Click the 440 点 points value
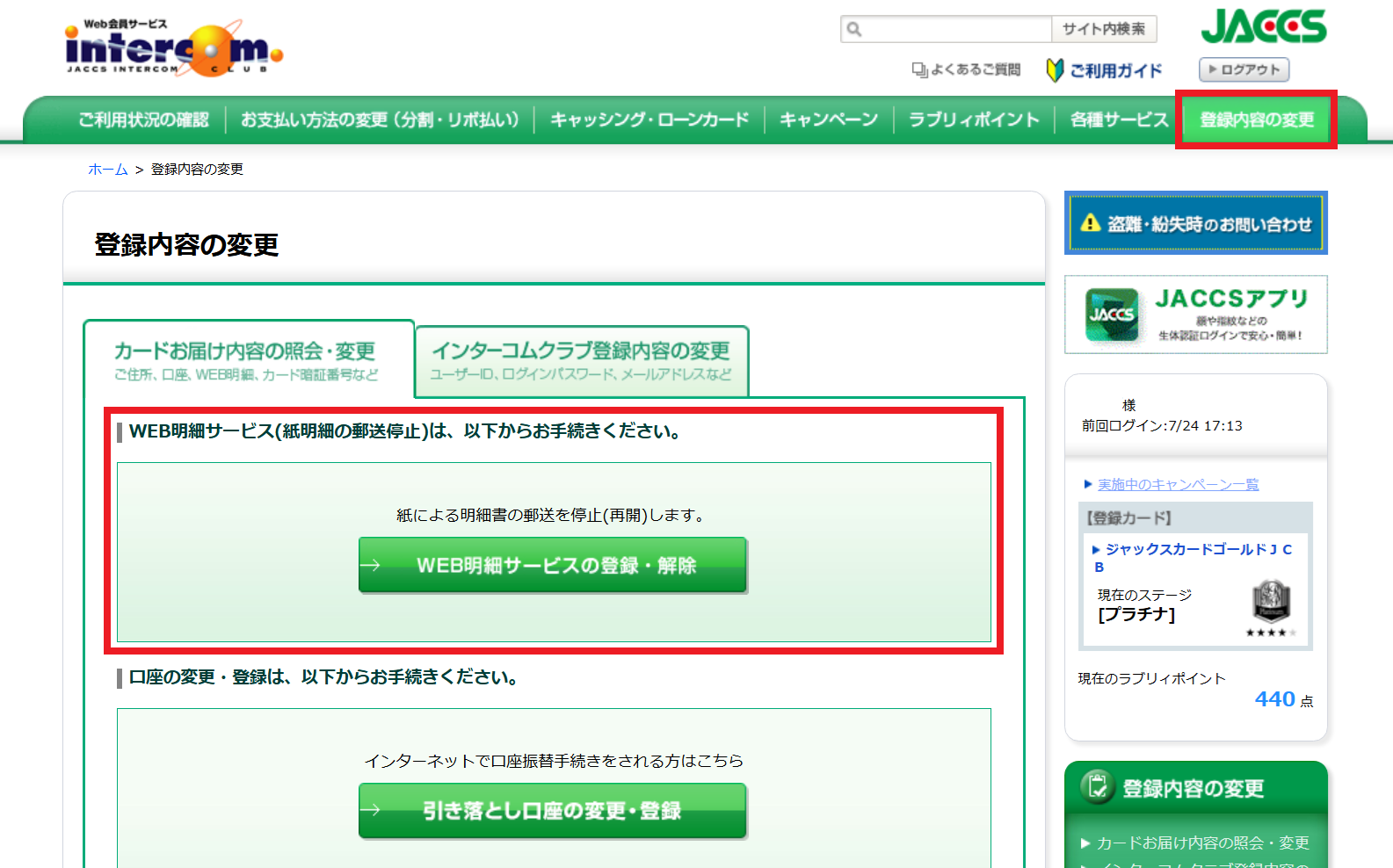This screenshot has width=1393, height=868. 1284,699
